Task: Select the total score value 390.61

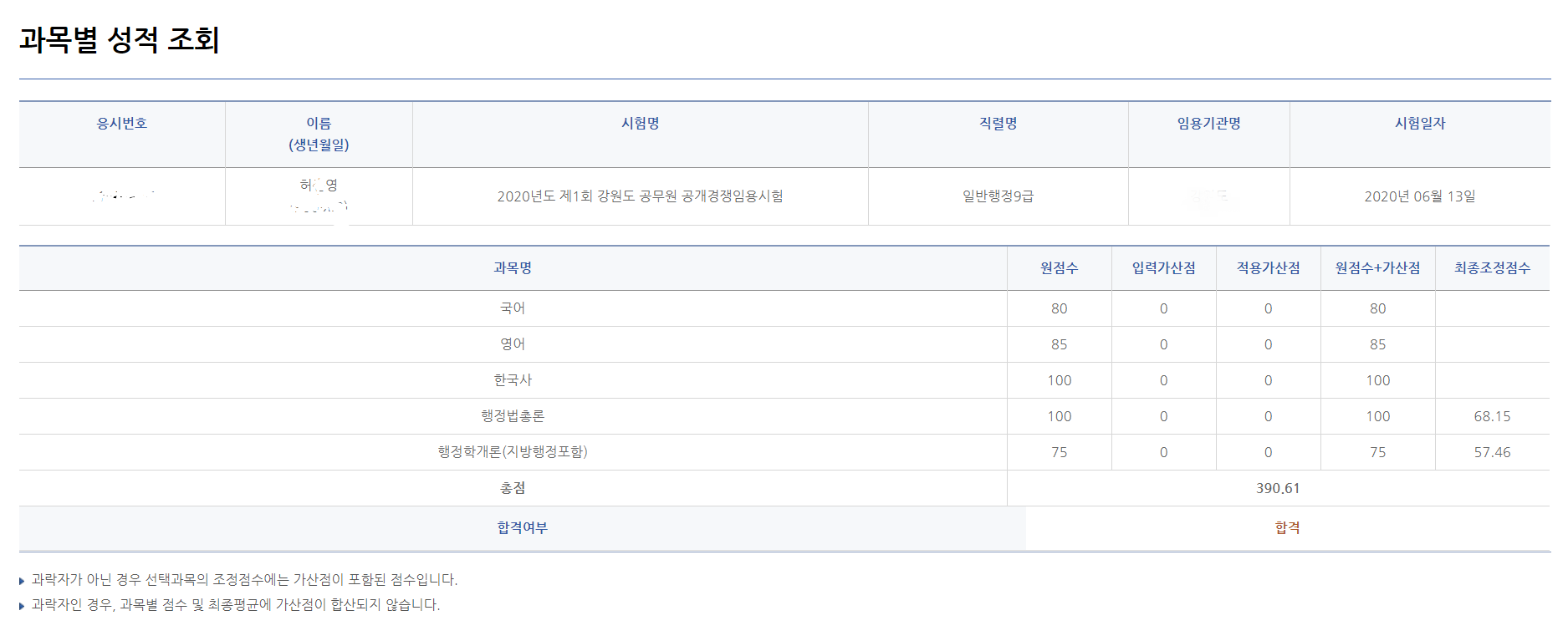Action: tap(1278, 488)
